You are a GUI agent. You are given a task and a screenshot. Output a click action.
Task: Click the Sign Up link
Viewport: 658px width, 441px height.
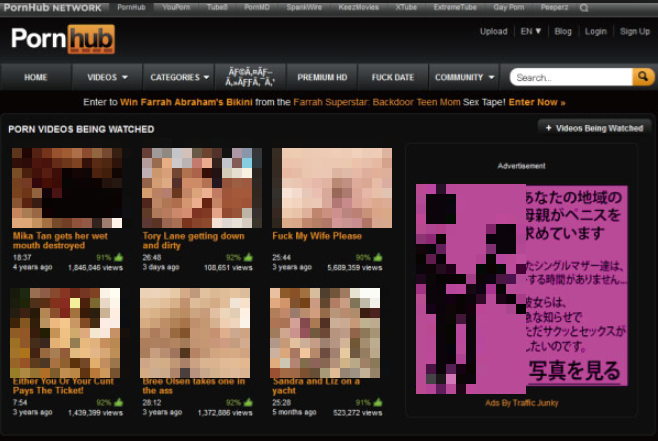click(x=634, y=31)
